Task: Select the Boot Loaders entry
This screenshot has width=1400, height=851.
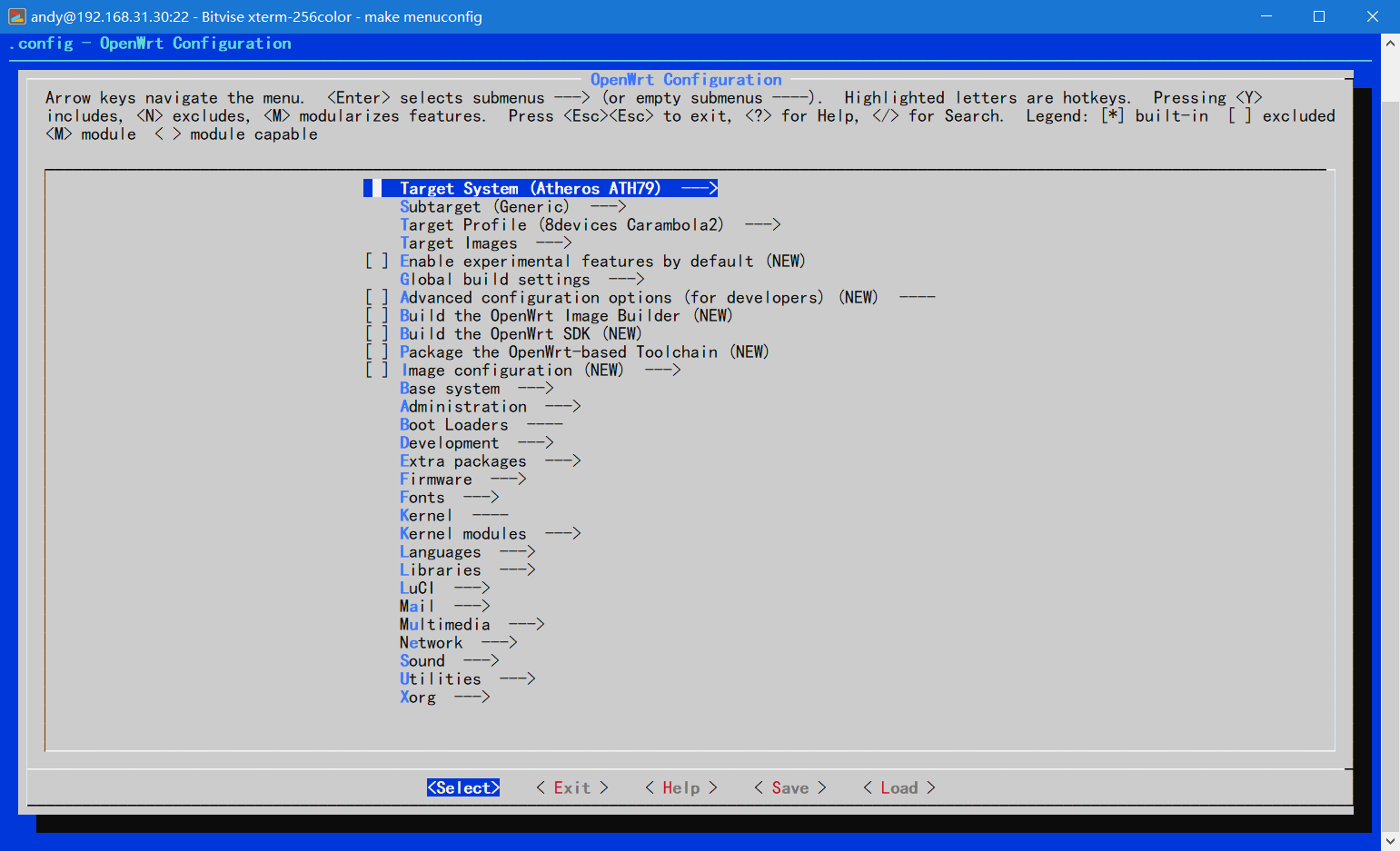Action: click(x=482, y=424)
